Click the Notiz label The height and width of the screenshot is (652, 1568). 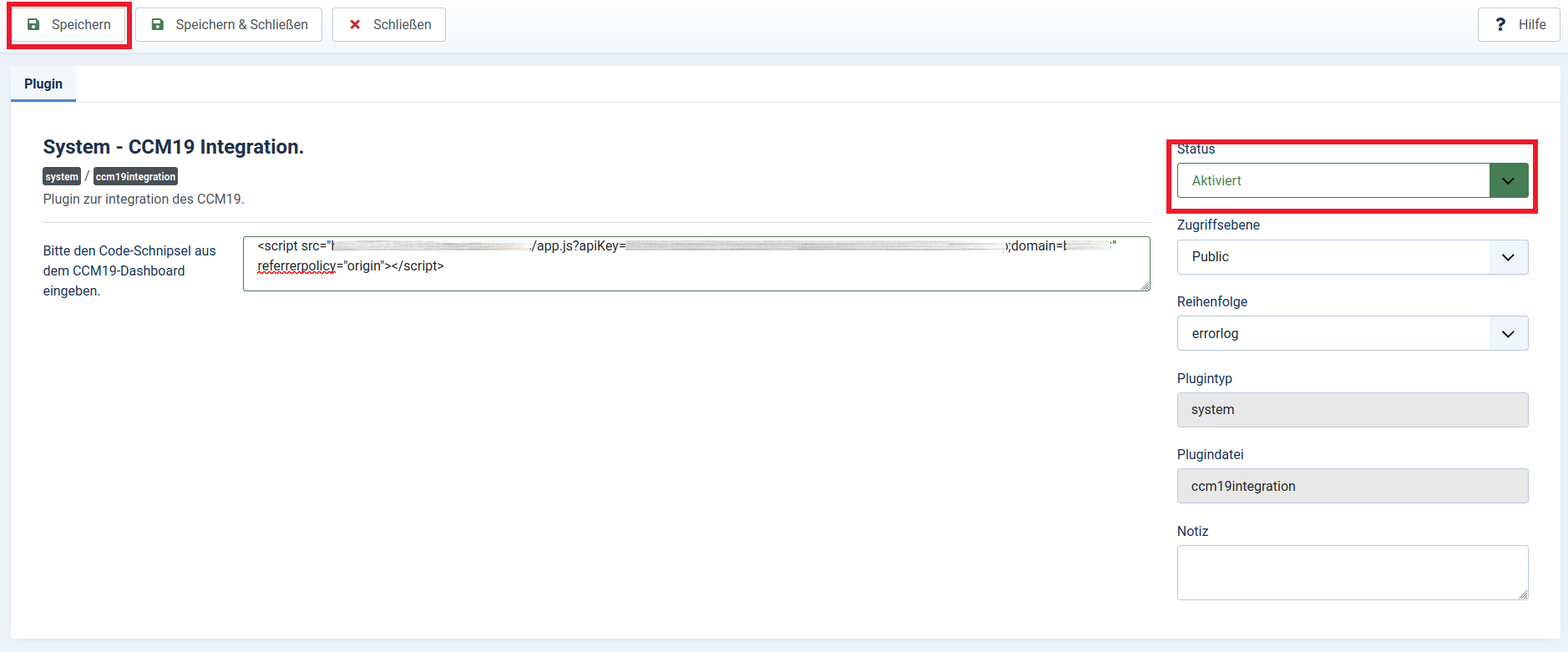tap(1193, 532)
